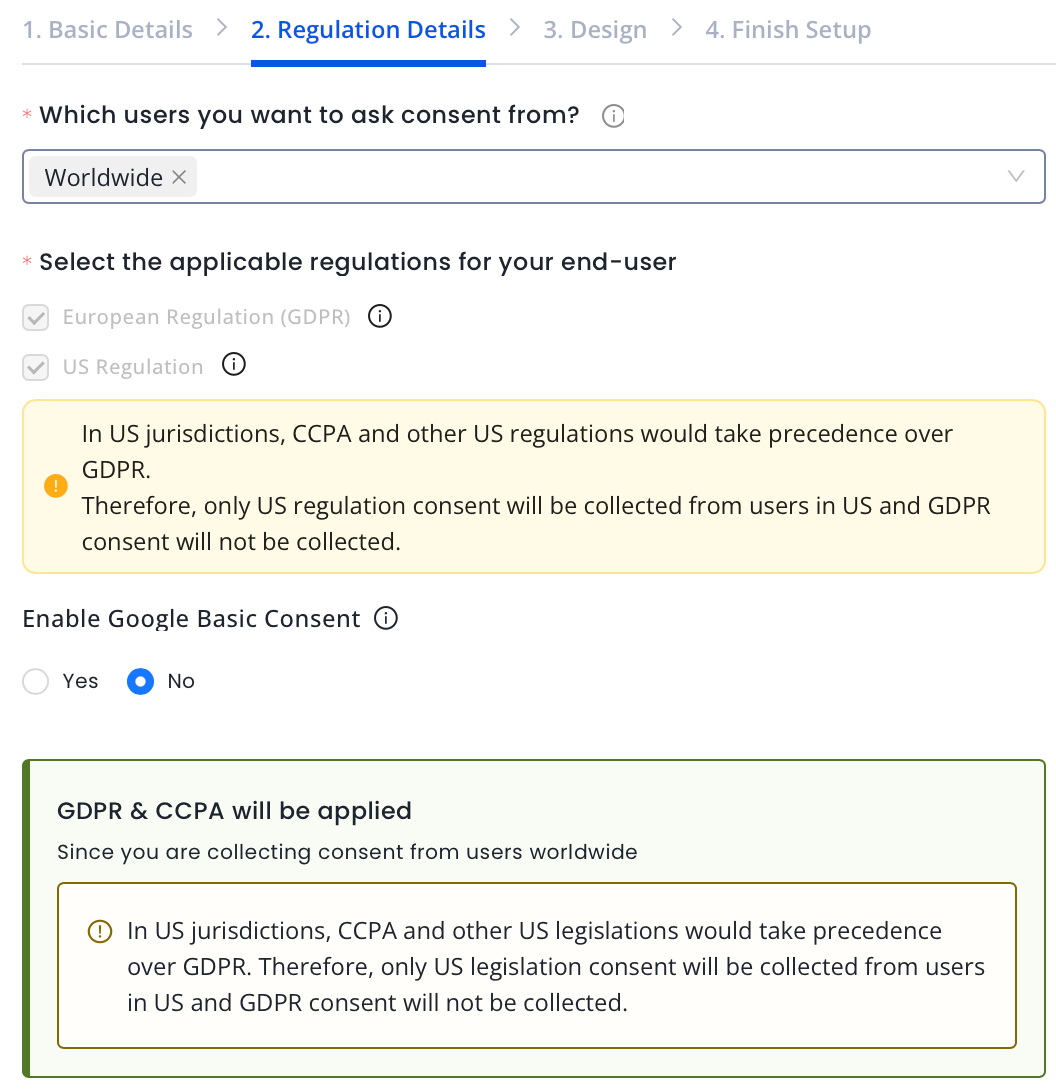Go to the 1. Basic Details step
Image resolution: width=1056 pixels, height=1090 pixels.
click(x=108, y=30)
